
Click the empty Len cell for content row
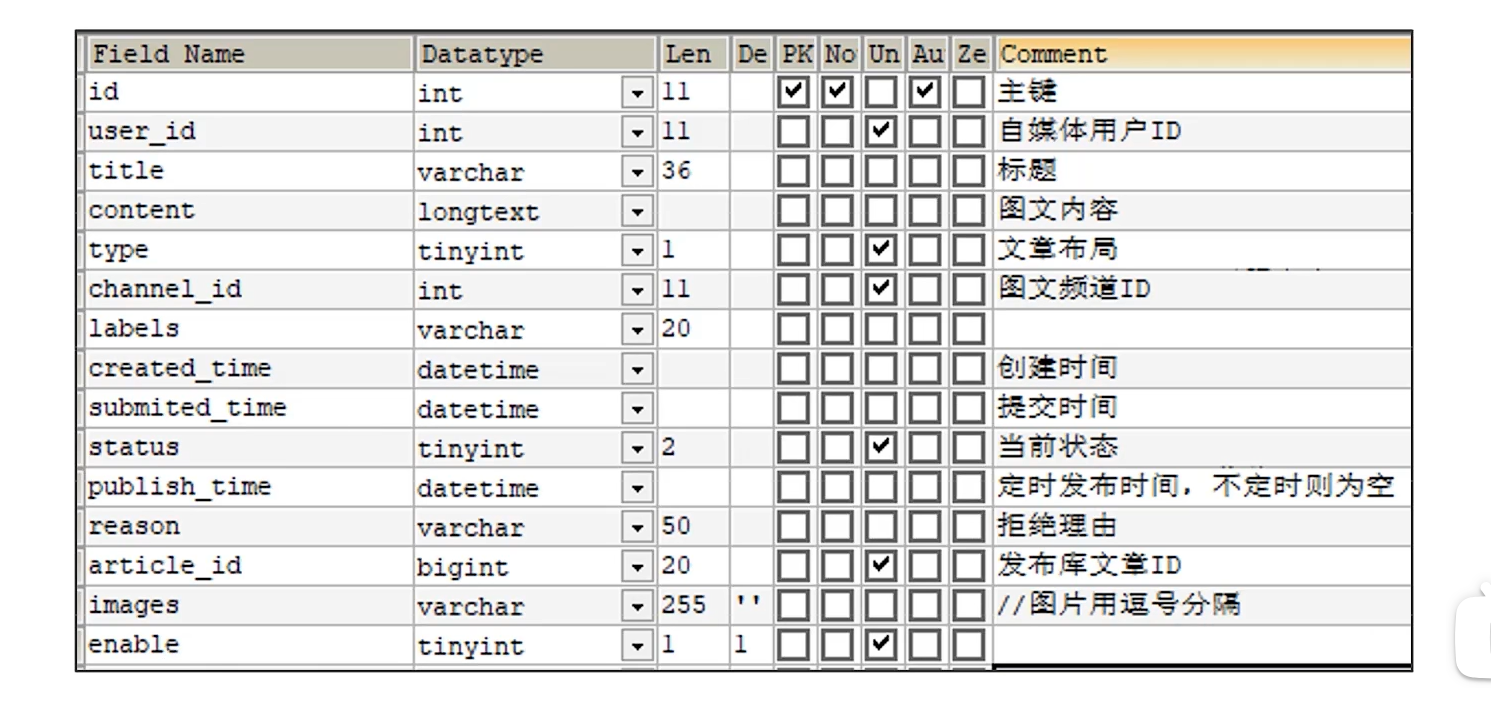[694, 210]
